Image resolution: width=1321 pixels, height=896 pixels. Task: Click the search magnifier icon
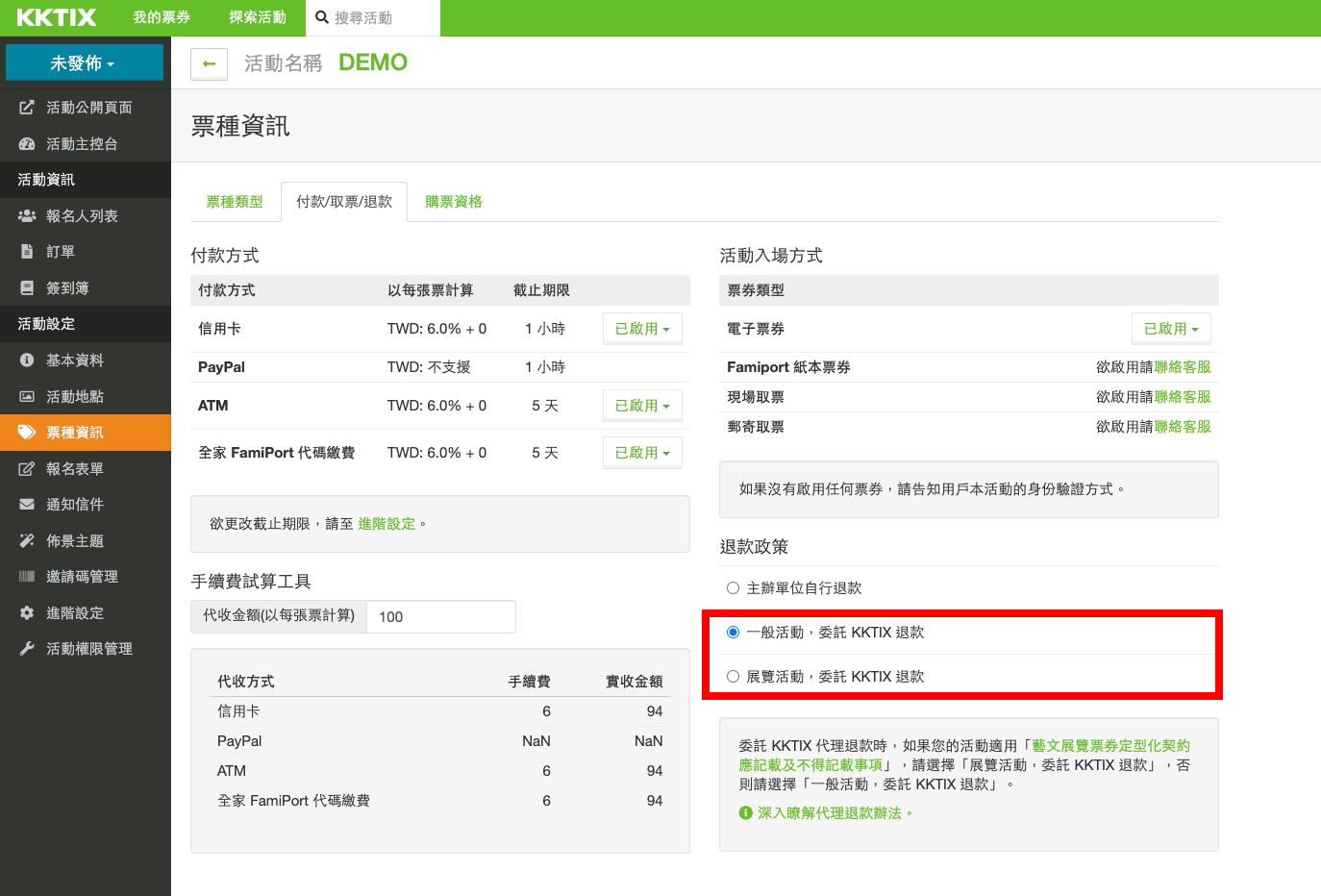(x=322, y=17)
